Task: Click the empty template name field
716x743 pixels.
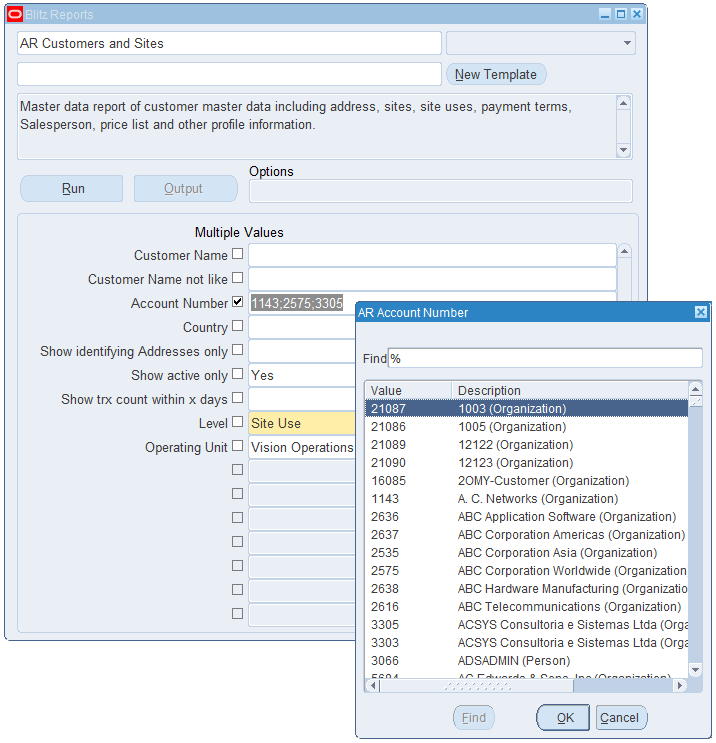Action: (229, 74)
